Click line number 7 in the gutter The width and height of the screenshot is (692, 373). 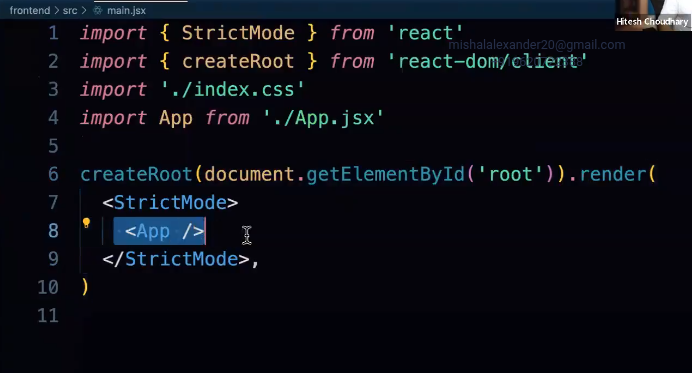click(53, 203)
